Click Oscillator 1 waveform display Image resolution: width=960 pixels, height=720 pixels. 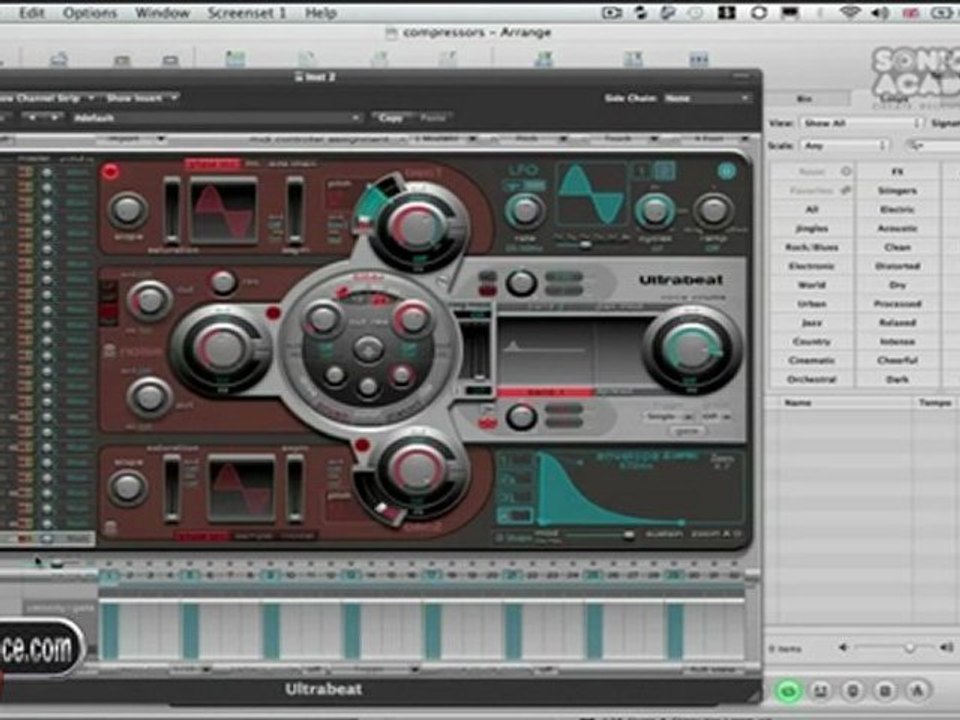pos(223,210)
